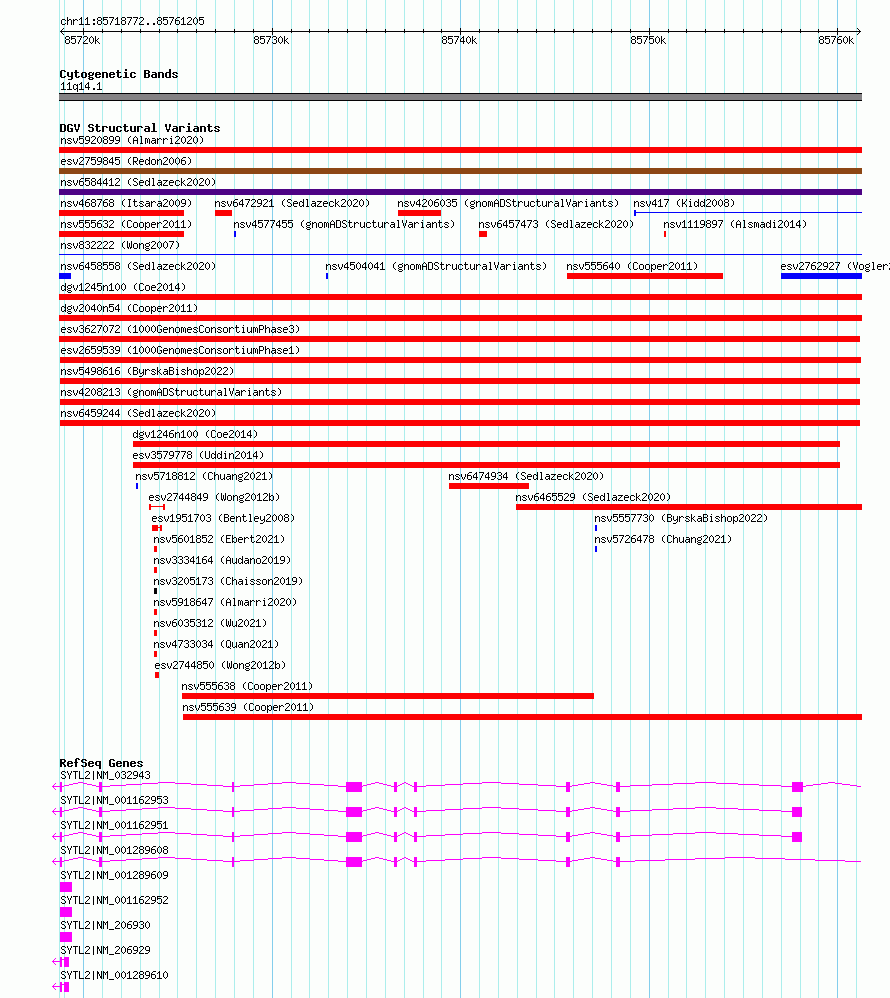Open the SYTL2|NM_206929 transcript label
Screen dimensions: 890x998
(106, 950)
